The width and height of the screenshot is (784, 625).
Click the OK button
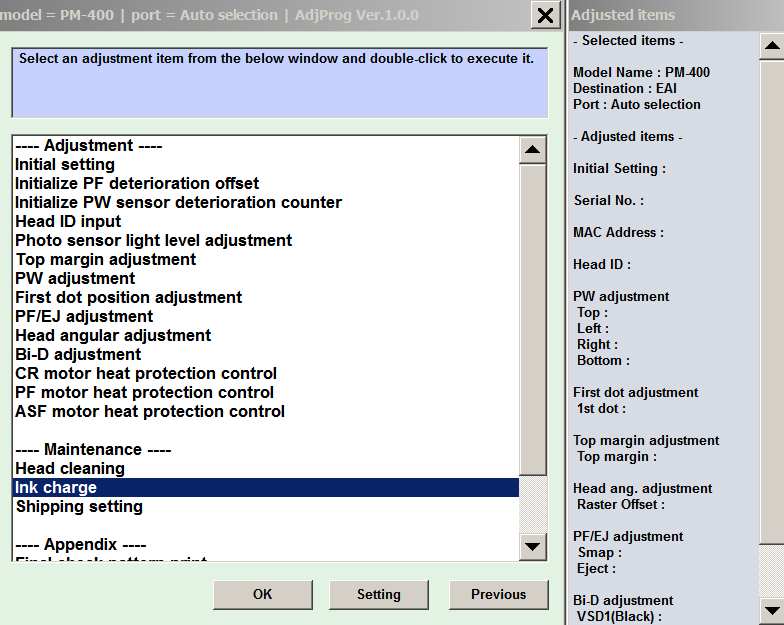(263, 594)
